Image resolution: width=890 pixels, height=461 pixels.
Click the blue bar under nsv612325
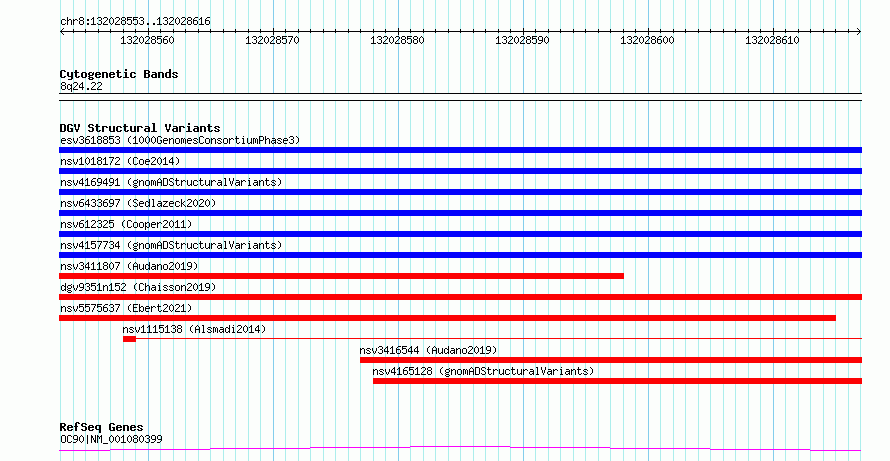tap(460, 234)
